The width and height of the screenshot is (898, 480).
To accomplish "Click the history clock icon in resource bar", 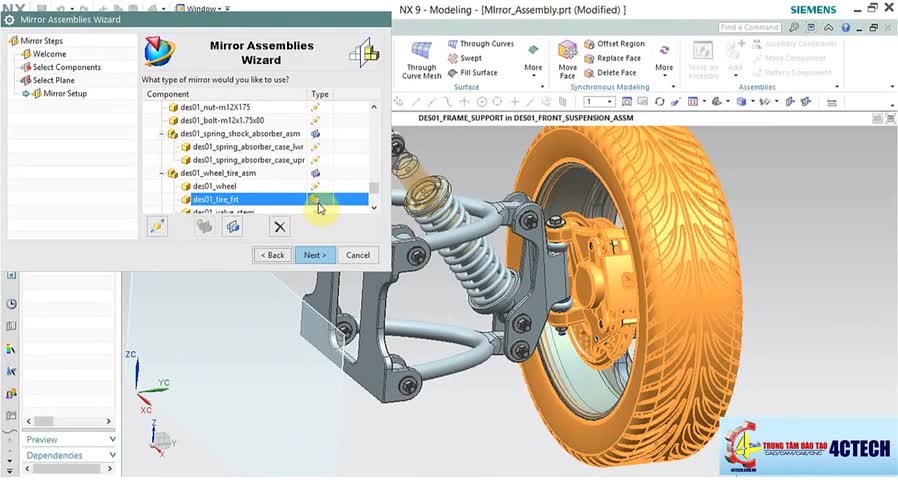I will 11,304.
